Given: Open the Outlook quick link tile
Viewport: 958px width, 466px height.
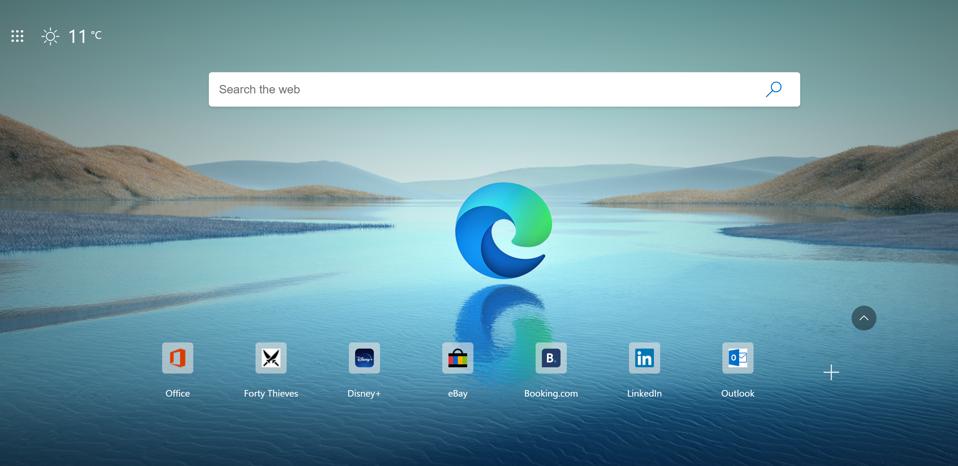Looking at the screenshot, I should click(738, 358).
